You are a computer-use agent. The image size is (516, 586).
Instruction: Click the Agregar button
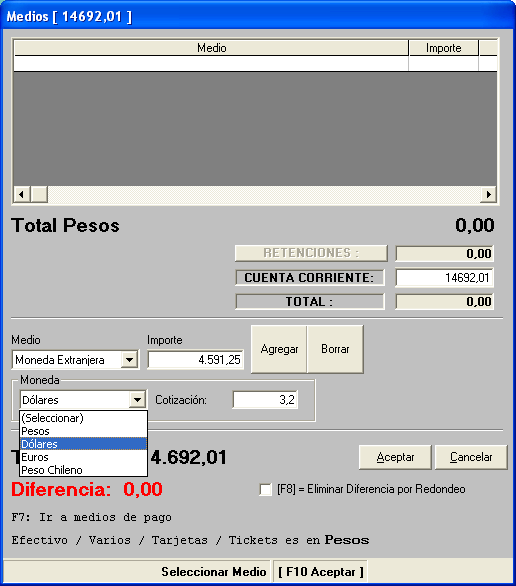point(279,349)
